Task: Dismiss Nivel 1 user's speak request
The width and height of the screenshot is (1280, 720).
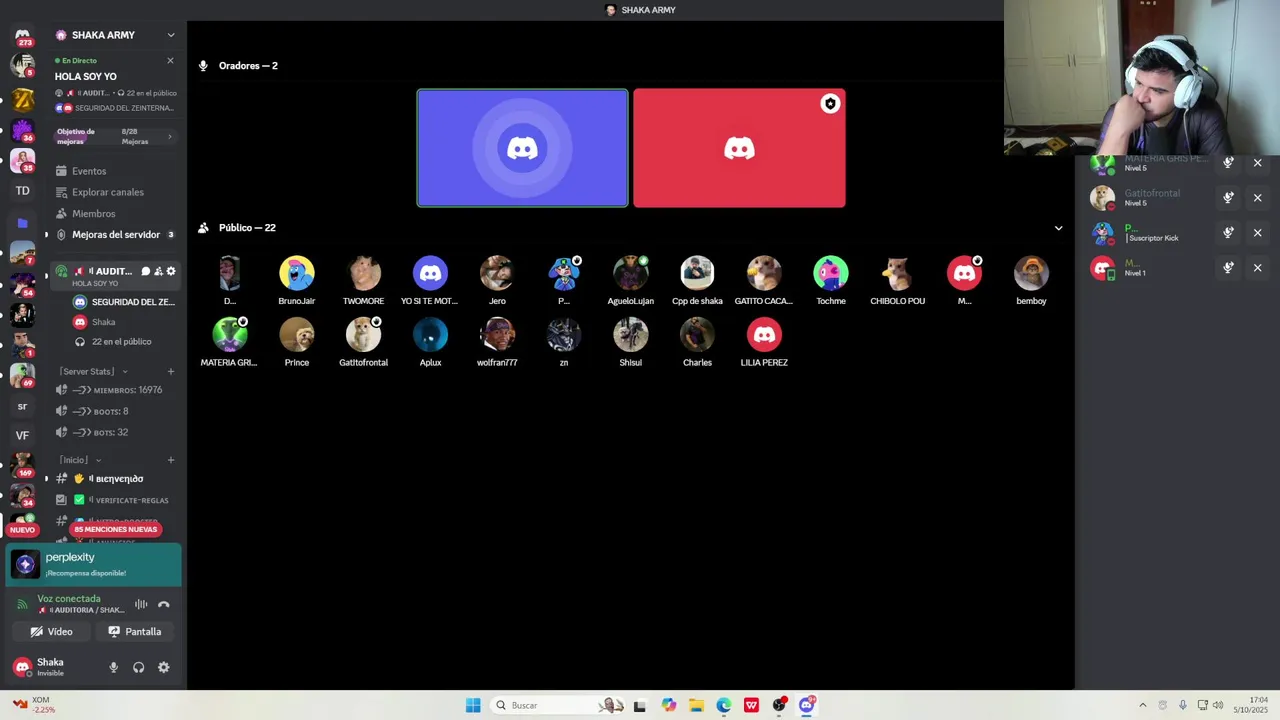Action: [x=1258, y=268]
